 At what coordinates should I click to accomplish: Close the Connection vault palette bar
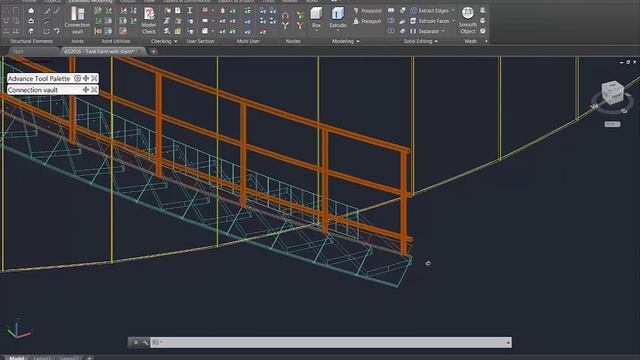click(x=94, y=90)
